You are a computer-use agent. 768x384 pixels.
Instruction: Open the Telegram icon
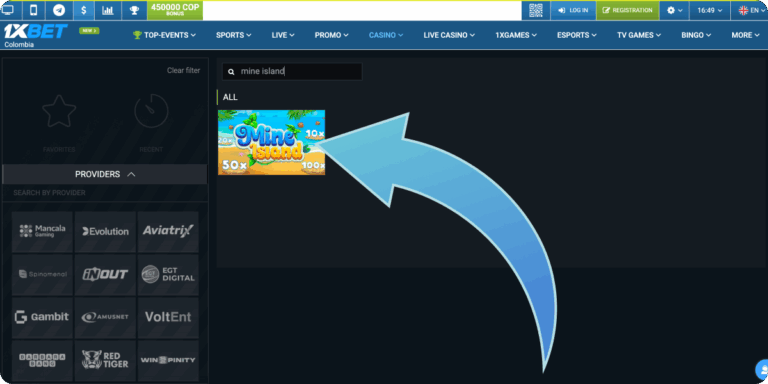click(x=59, y=10)
